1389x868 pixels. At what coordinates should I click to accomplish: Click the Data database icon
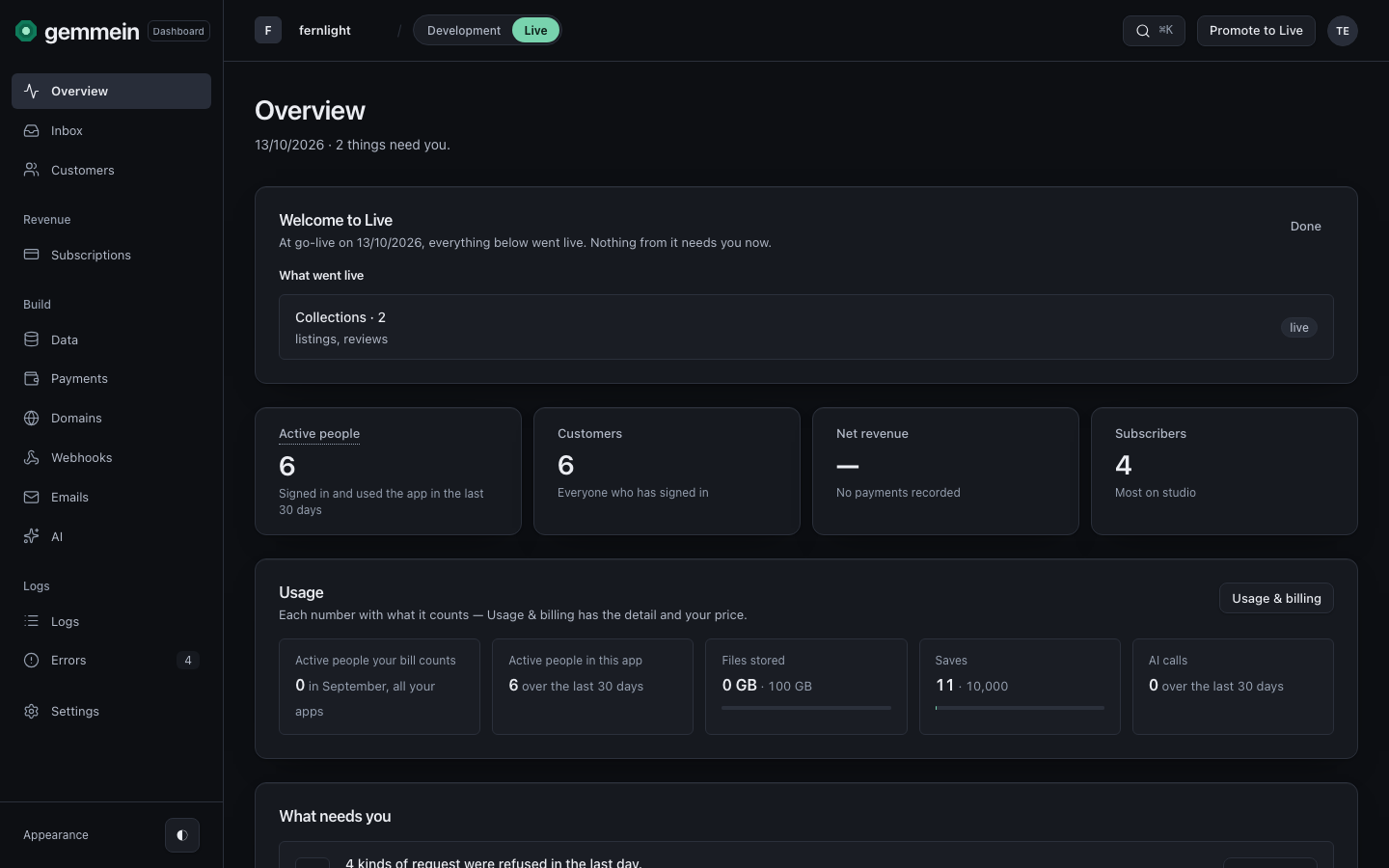click(32, 339)
